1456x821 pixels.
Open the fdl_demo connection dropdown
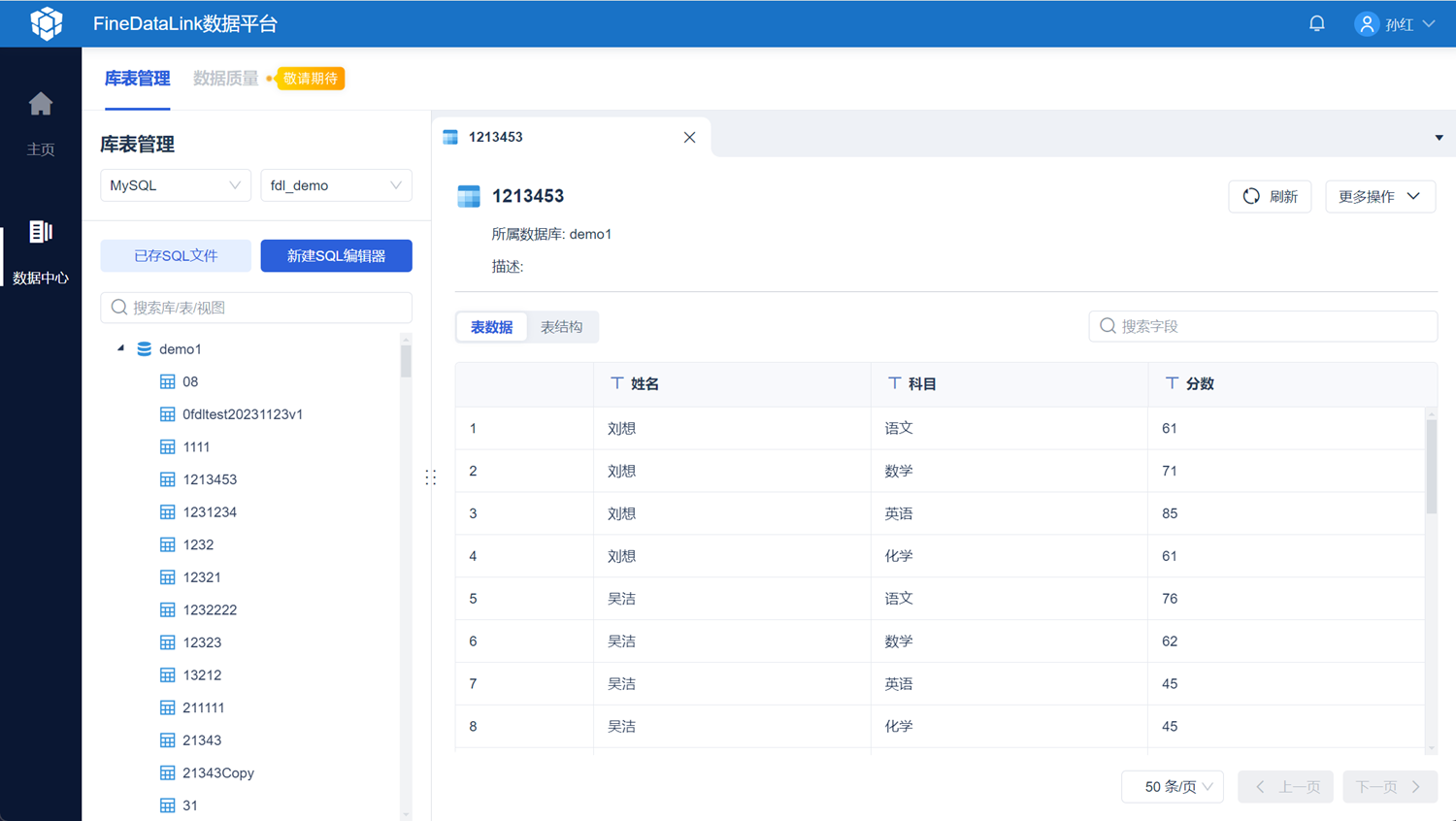(336, 185)
